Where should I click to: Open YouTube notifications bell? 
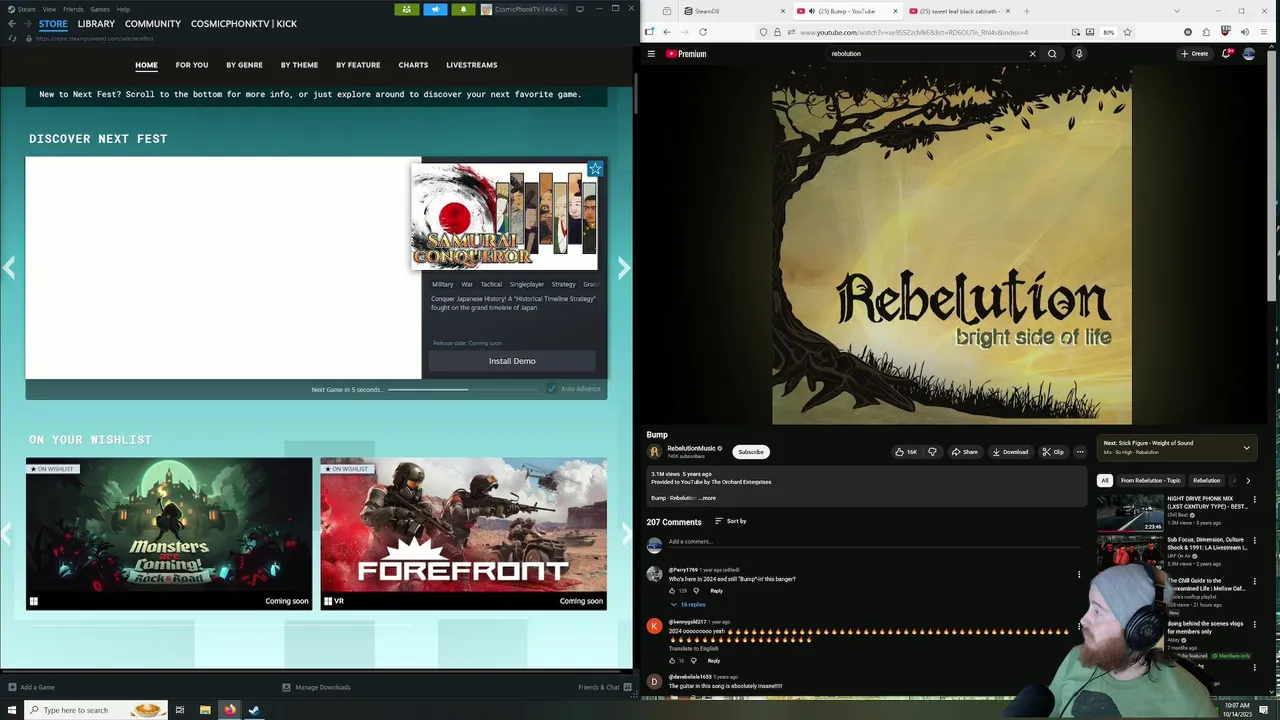[1226, 54]
